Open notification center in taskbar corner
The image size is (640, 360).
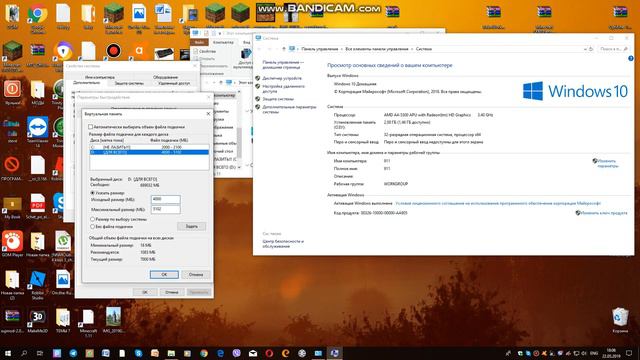(629, 353)
